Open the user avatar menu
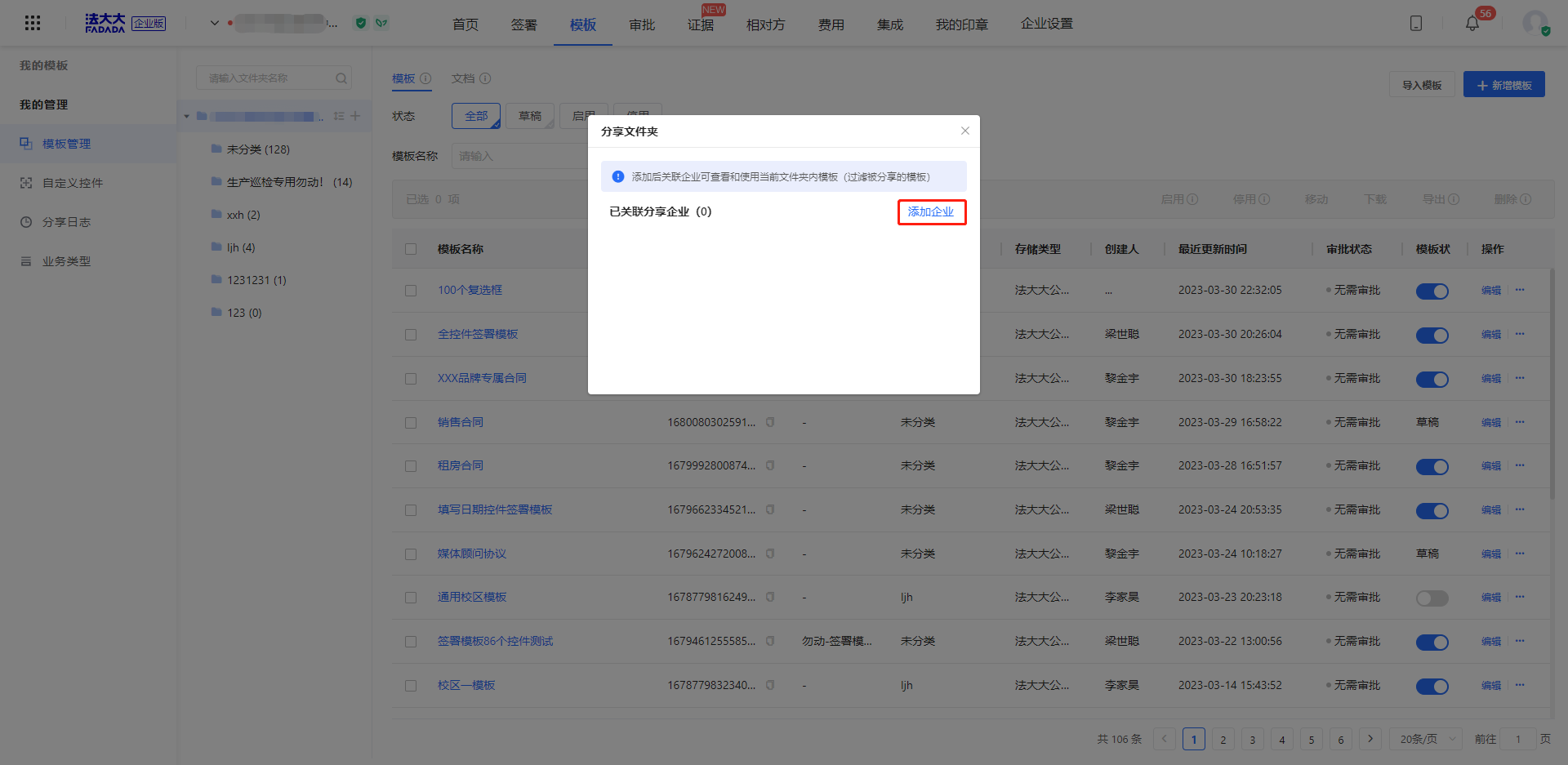 [x=1535, y=23]
